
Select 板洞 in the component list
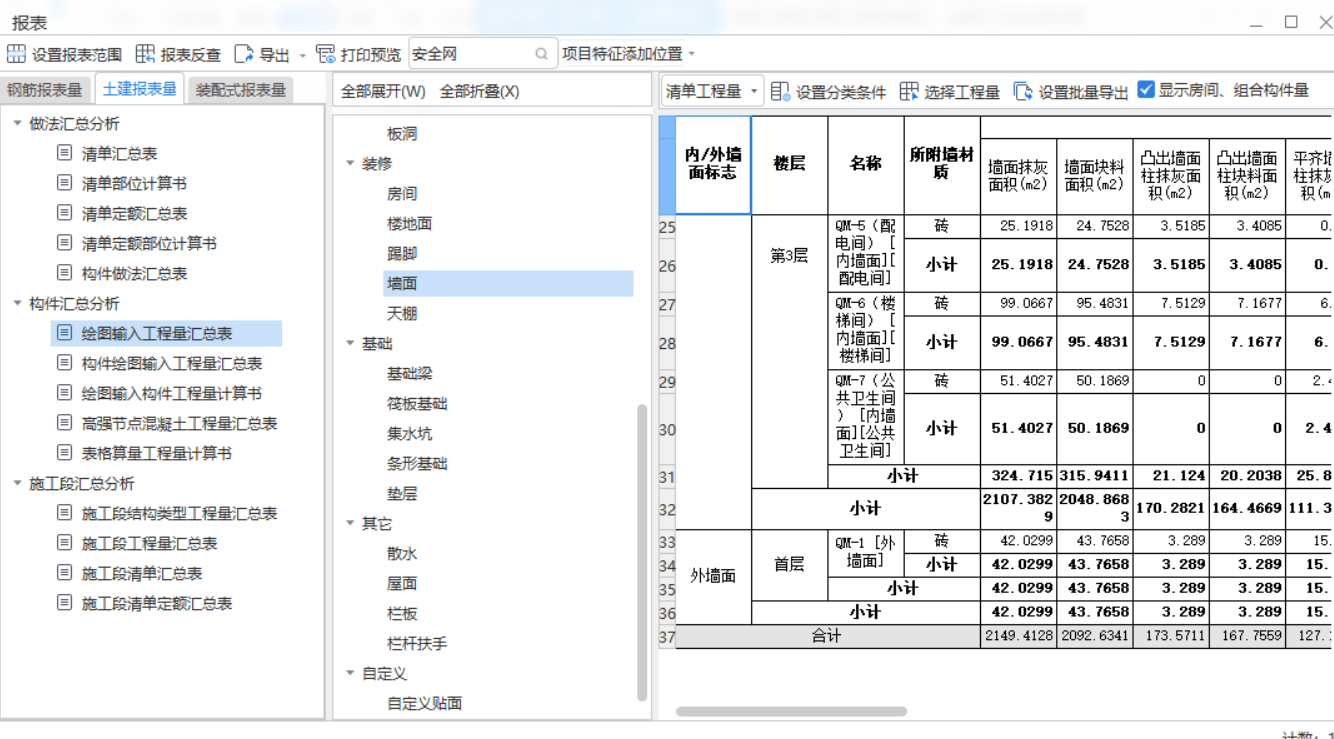402,133
